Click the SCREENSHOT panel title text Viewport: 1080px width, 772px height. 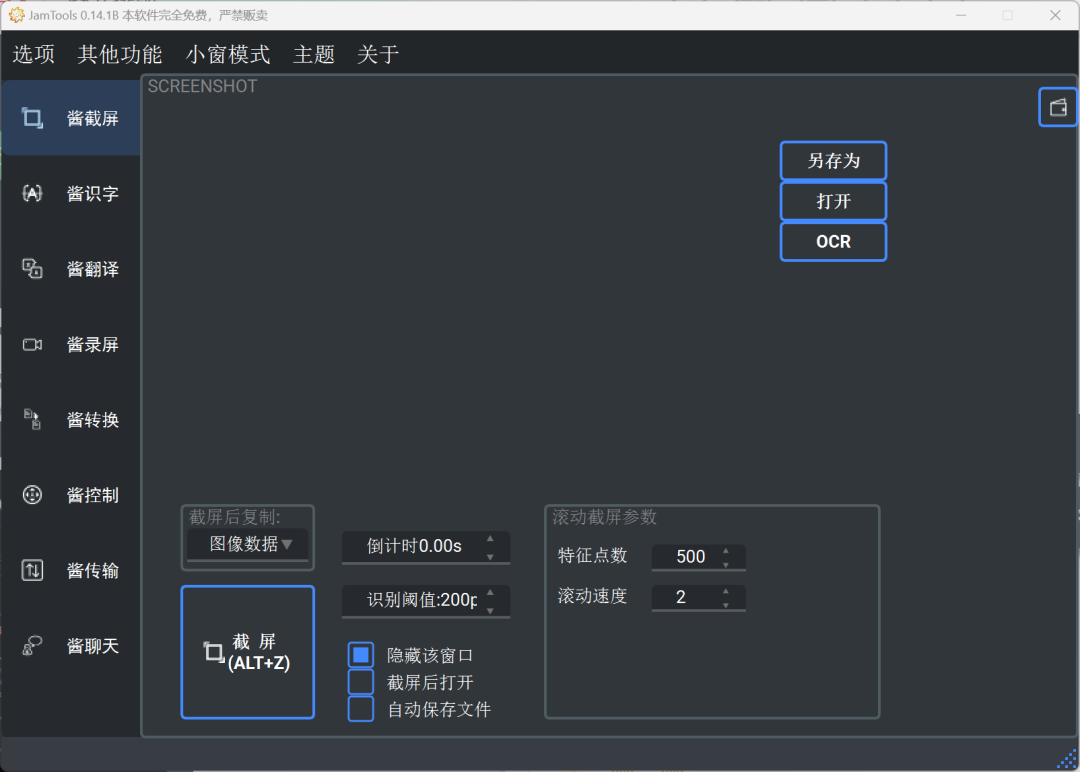pos(202,86)
